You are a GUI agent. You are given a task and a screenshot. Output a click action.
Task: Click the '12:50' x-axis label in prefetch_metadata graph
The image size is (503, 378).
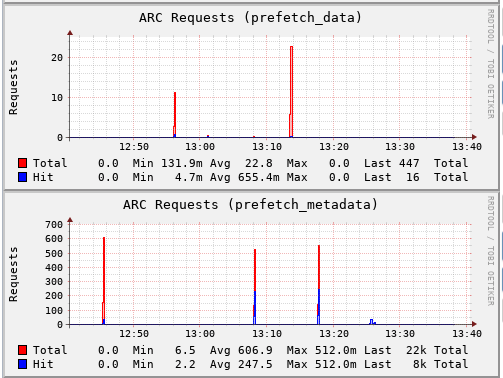point(134,334)
